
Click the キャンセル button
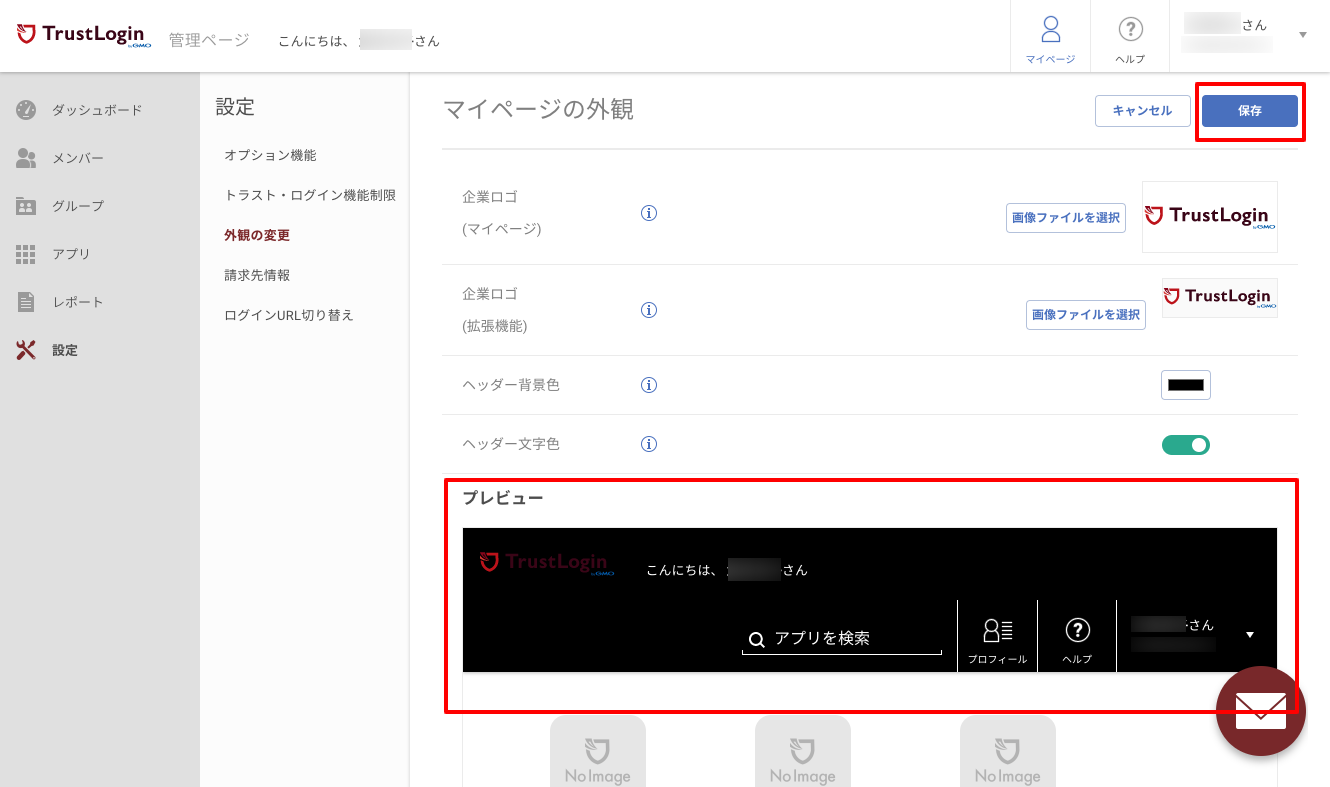(x=1142, y=111)
